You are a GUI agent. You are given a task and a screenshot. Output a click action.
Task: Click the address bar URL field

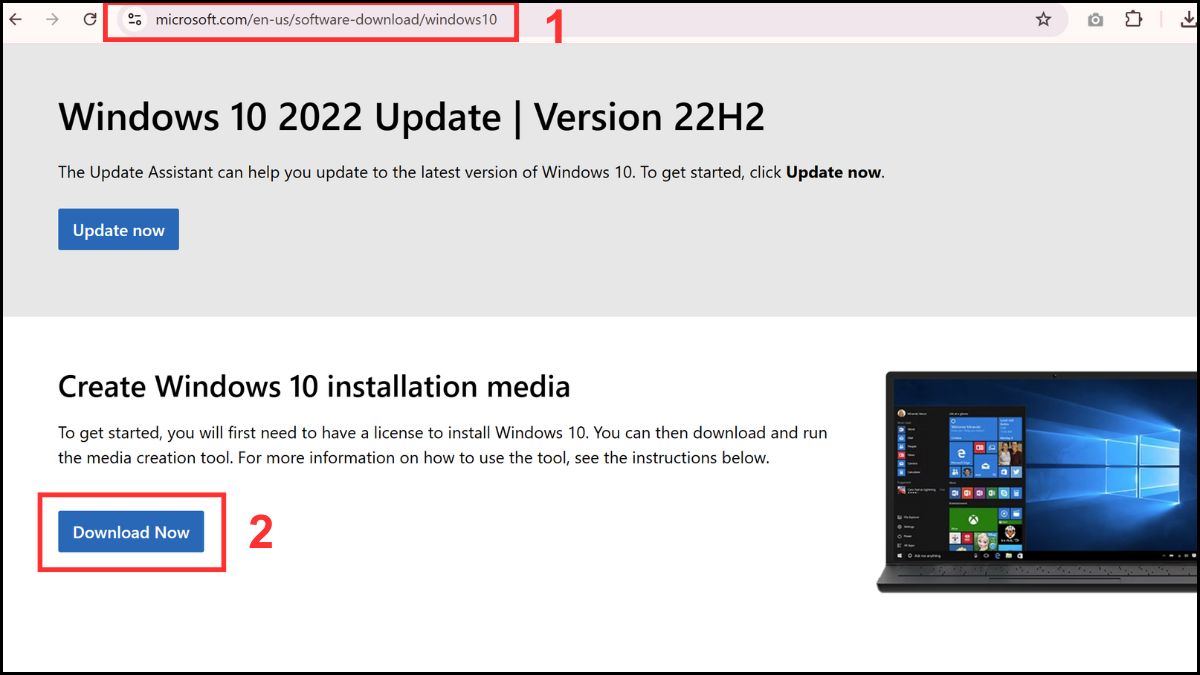click(590, 19)
